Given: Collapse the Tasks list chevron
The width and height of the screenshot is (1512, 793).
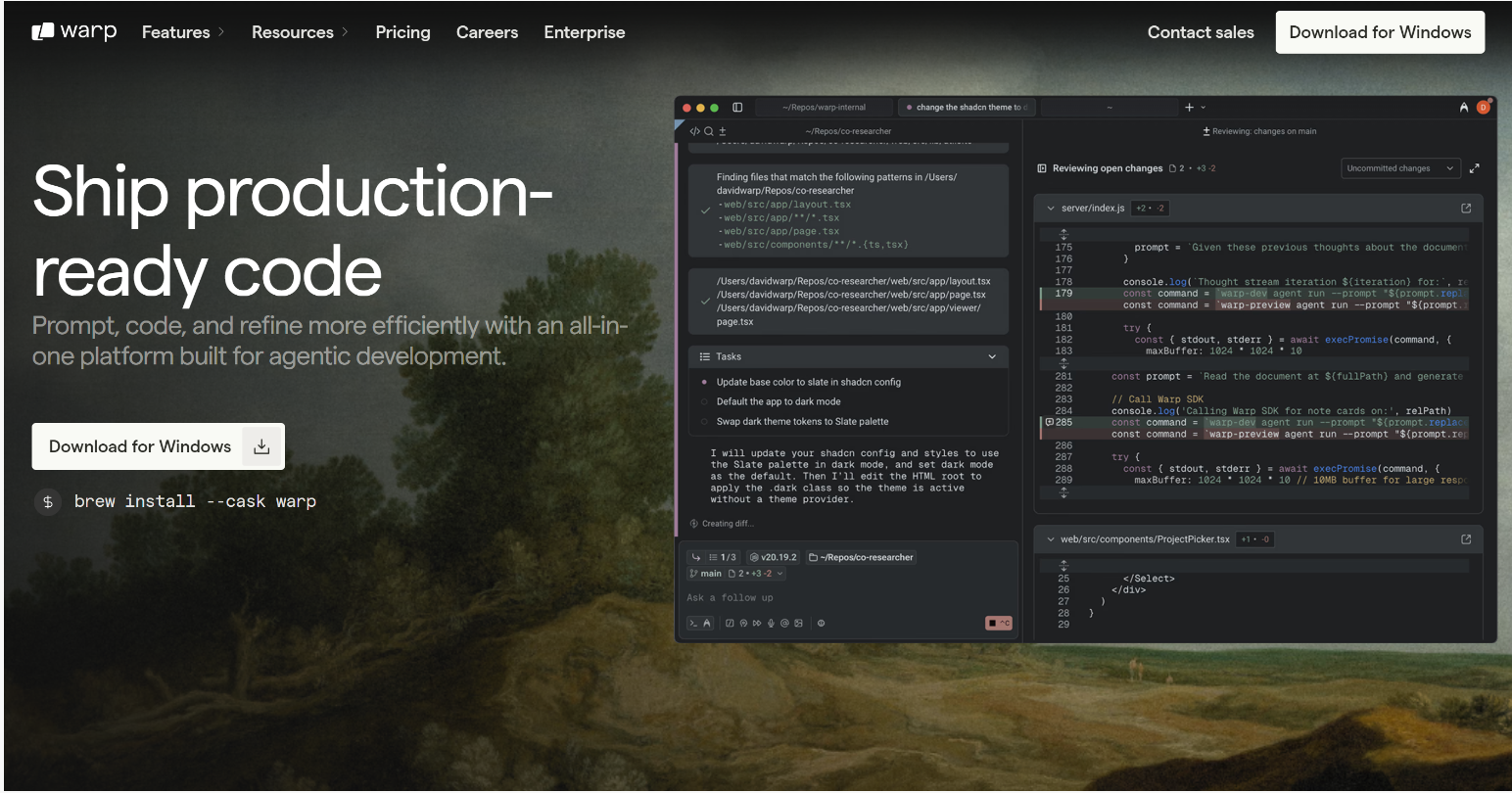Looking at the screenshot, I should tap(992, 356).
